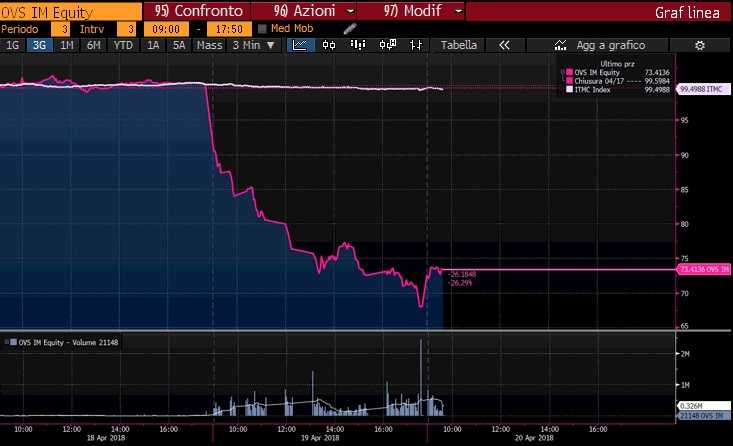Click the 21148 OVS IM volume tag
The image size is (733, 446).
pyautogui.click(x=703, y=416)
